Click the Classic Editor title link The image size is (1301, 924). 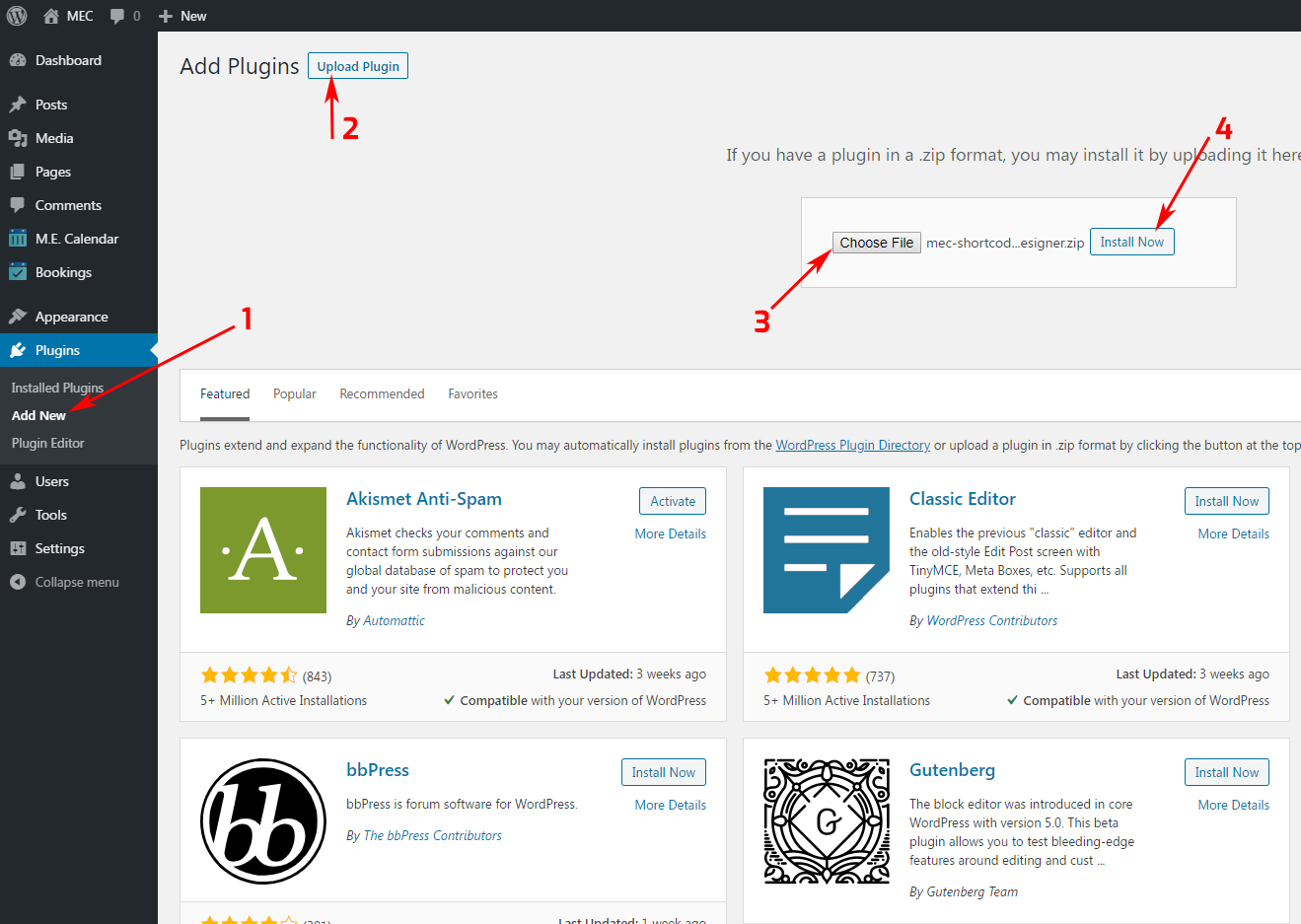tap(963, 499)
